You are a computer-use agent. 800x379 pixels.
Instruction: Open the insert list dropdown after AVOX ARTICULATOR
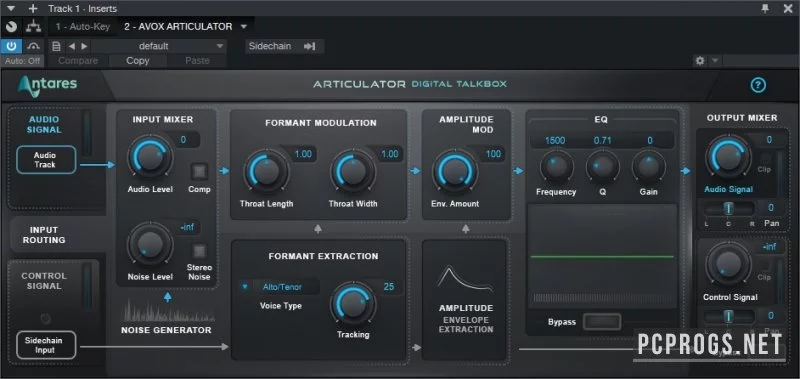[244, 27]
